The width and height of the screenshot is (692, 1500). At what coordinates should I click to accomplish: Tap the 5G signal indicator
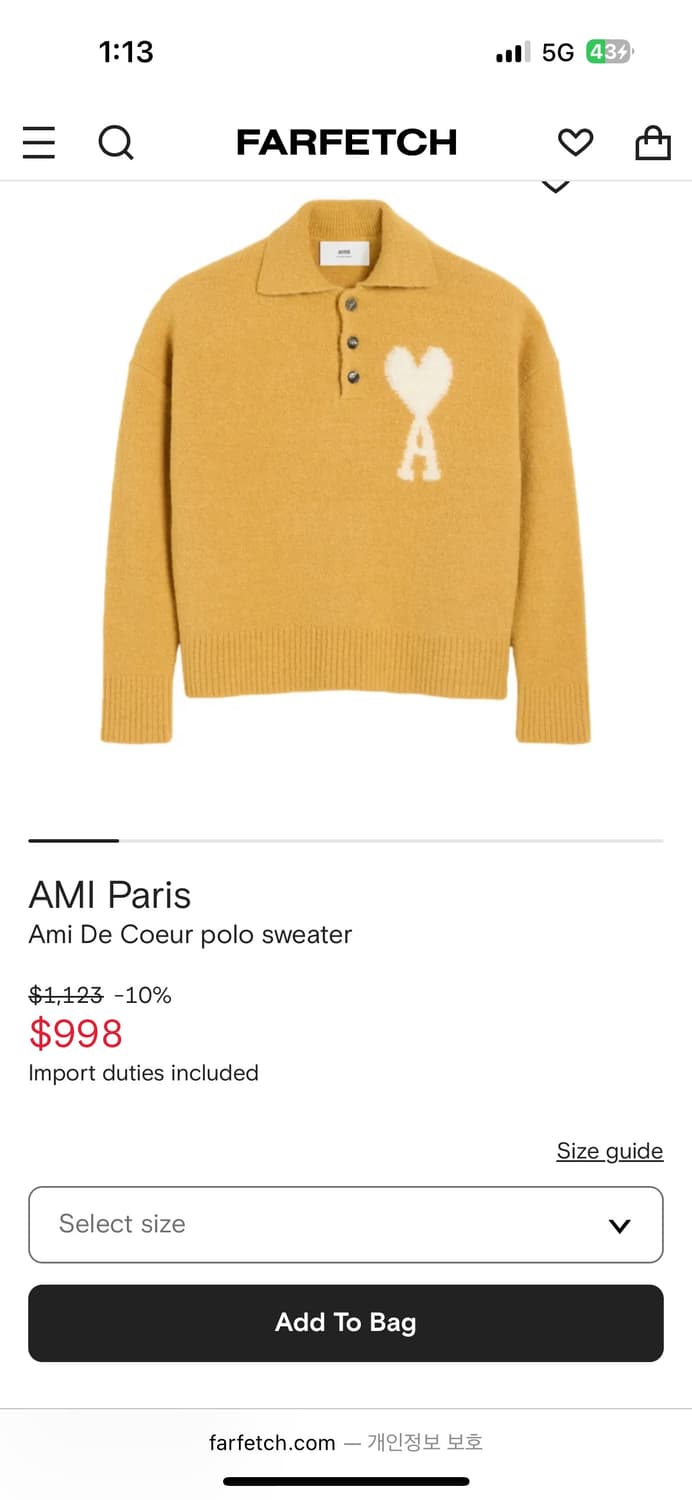click(x=558, y=52)
